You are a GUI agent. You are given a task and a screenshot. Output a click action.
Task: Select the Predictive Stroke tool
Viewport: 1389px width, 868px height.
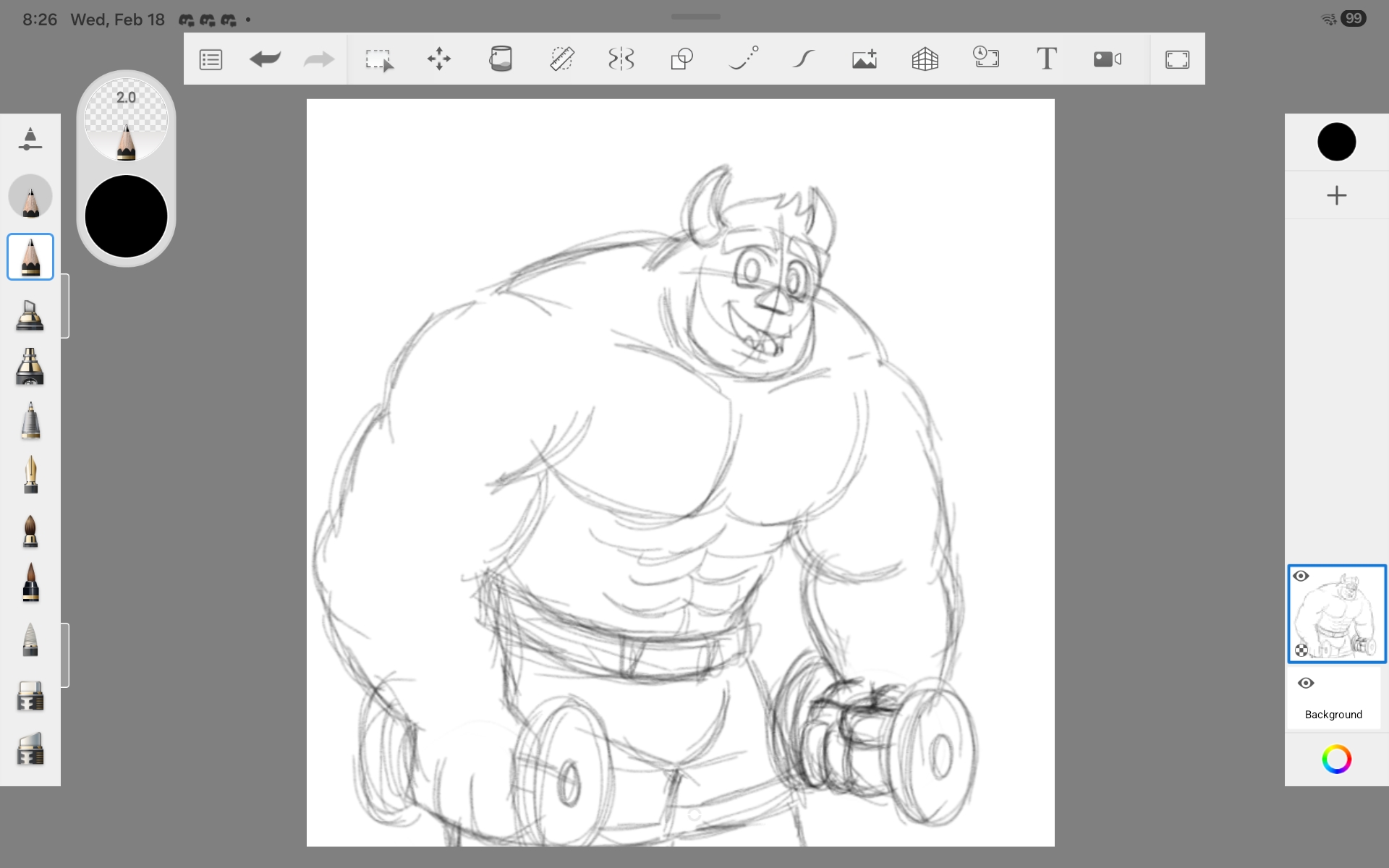coord(804,59)
